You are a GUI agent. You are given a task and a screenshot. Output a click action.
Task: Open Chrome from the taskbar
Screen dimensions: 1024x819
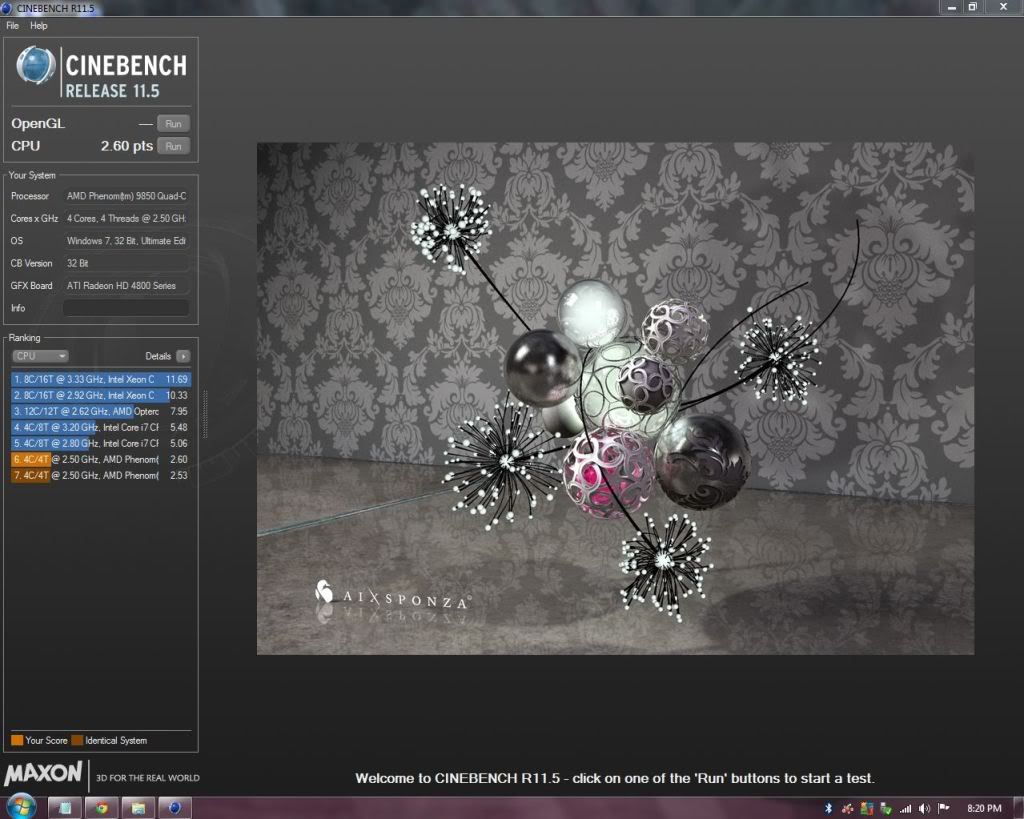[101, 808]
